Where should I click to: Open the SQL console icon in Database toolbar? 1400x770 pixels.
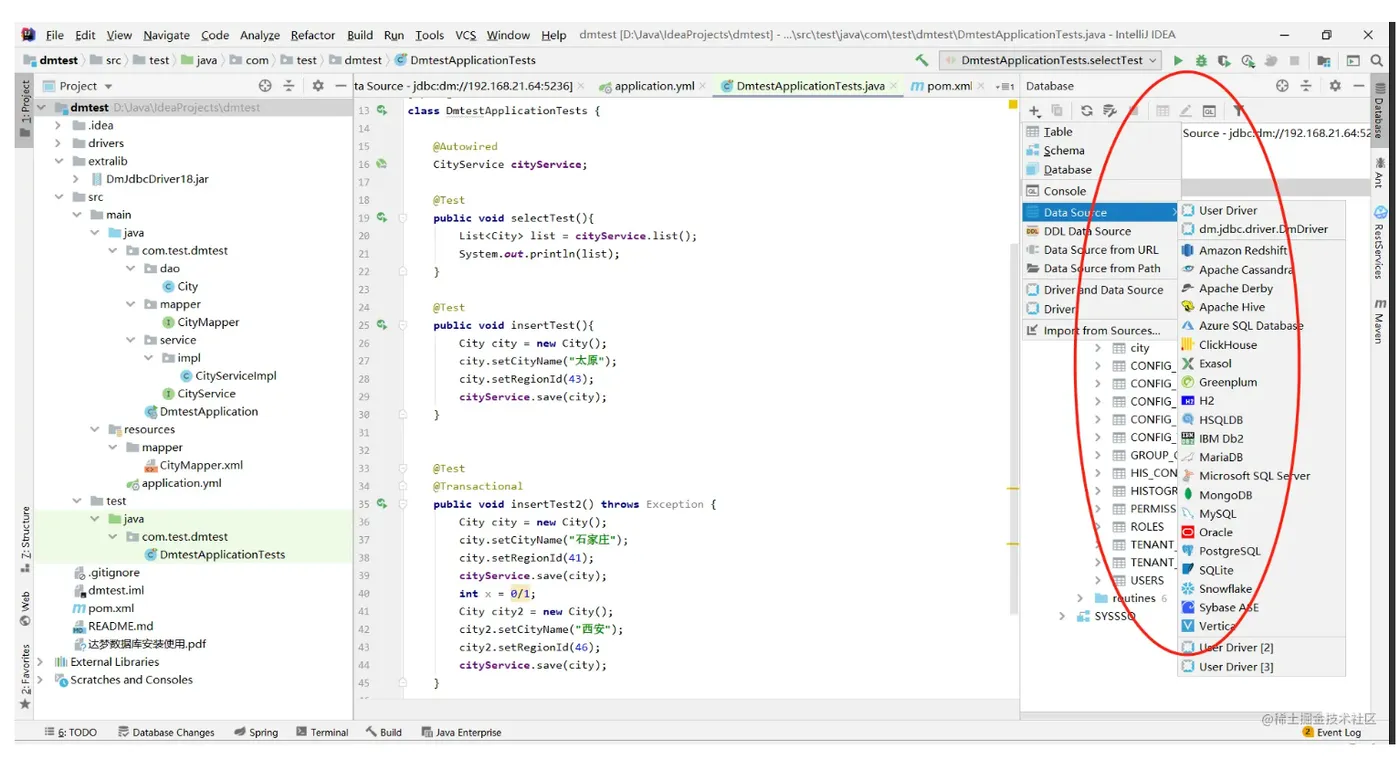(1209, 111)
